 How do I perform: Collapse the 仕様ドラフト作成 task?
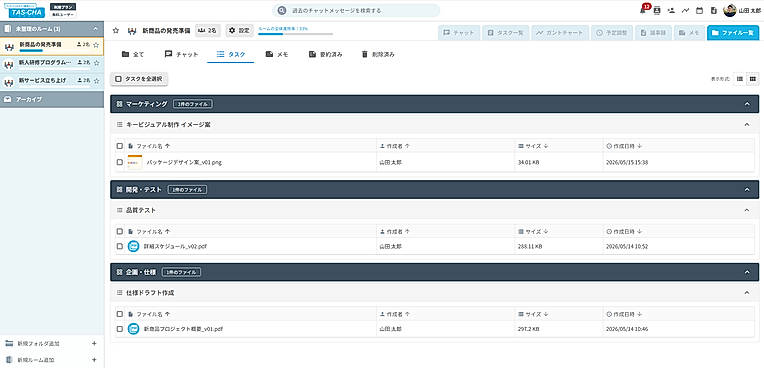point(747,293)
